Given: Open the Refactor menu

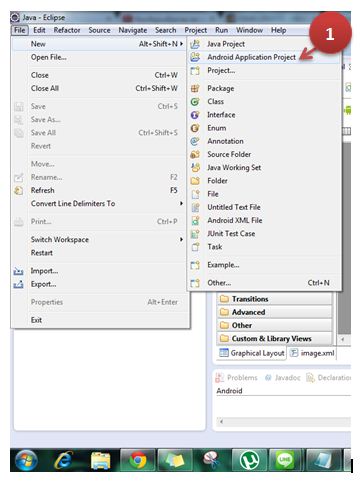Looking at the screenshot, I should [67, 30].
